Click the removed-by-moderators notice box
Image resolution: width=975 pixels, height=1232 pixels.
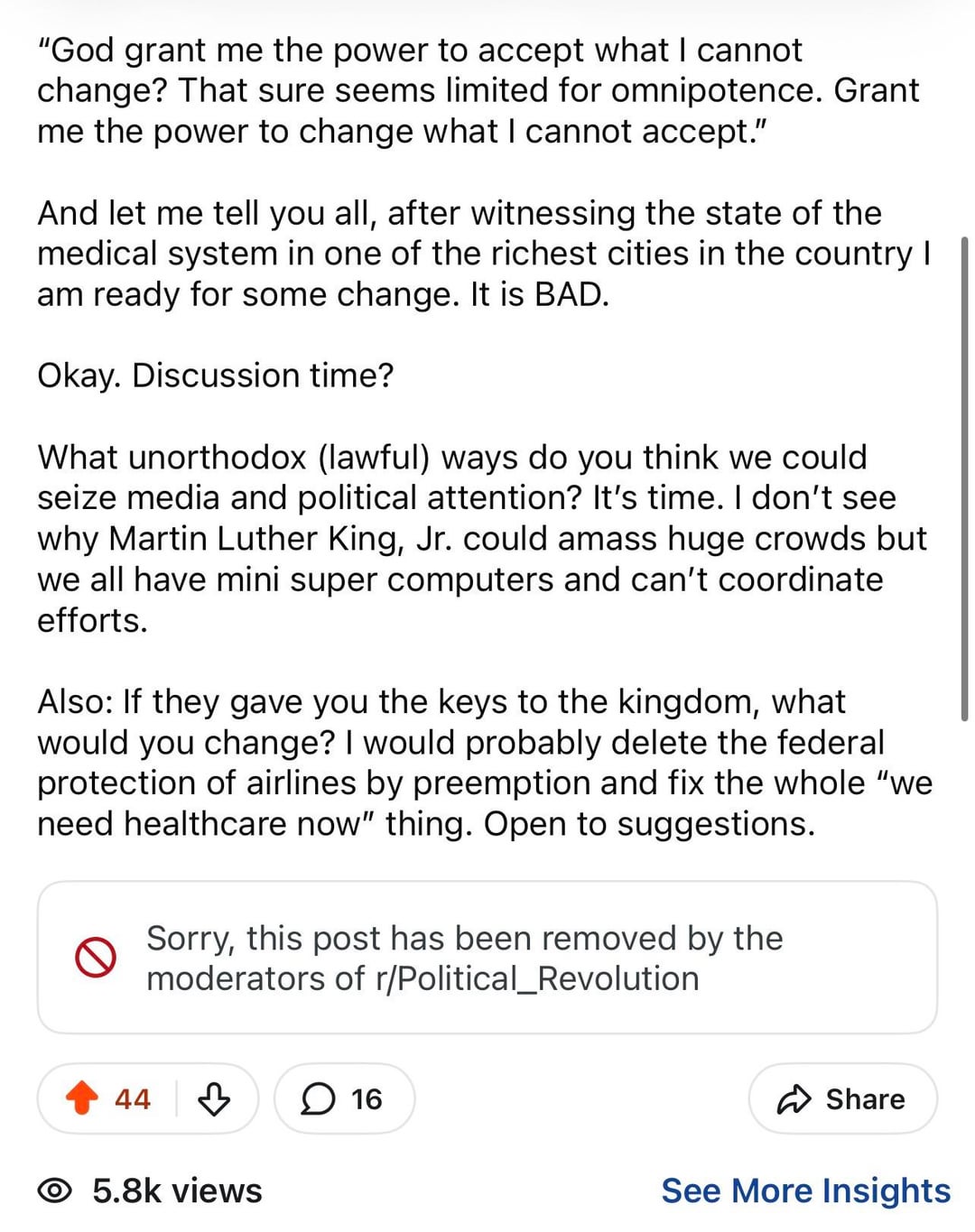pos(487,958)
